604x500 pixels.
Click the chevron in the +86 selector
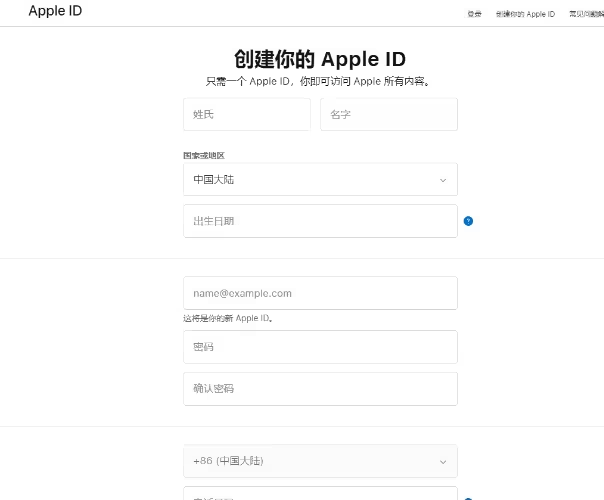click(x=443, y=462)
